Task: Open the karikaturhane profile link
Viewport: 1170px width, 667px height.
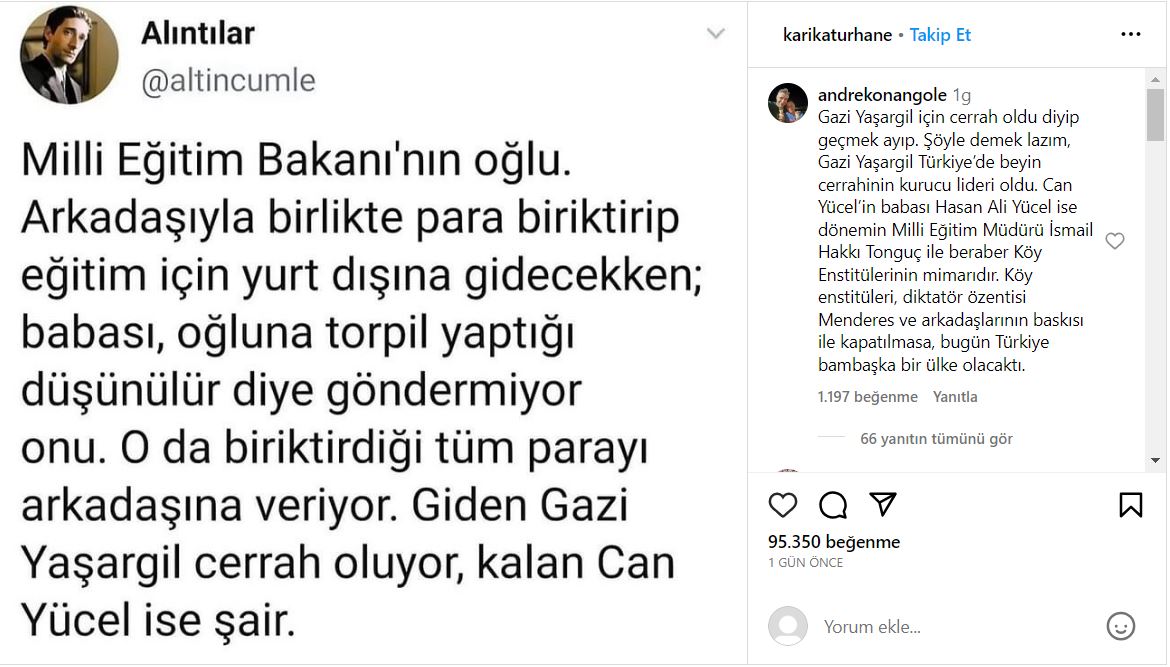Action: [x=837, y=35]
